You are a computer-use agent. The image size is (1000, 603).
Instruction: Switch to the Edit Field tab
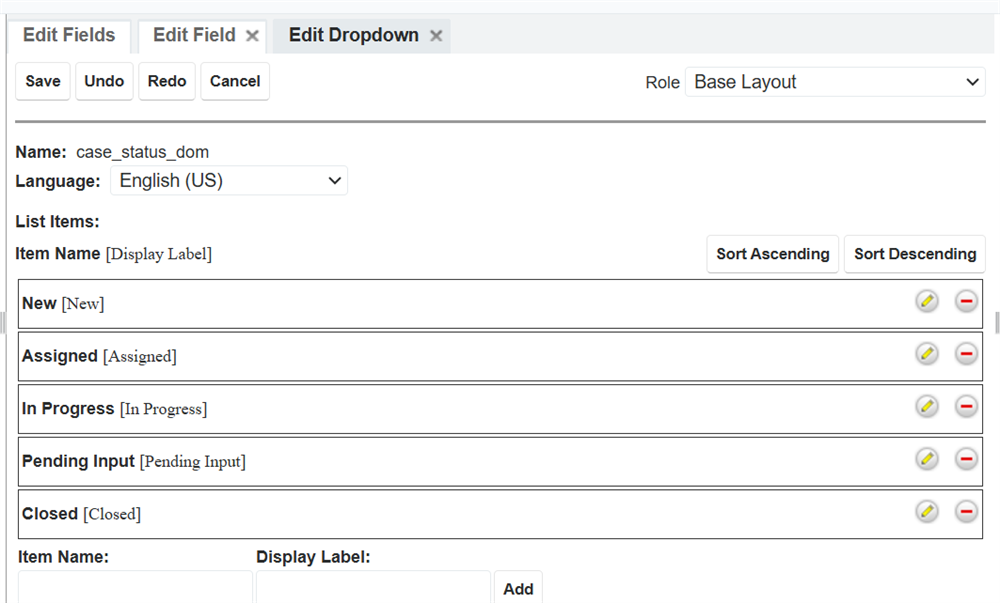coord(194,35)
